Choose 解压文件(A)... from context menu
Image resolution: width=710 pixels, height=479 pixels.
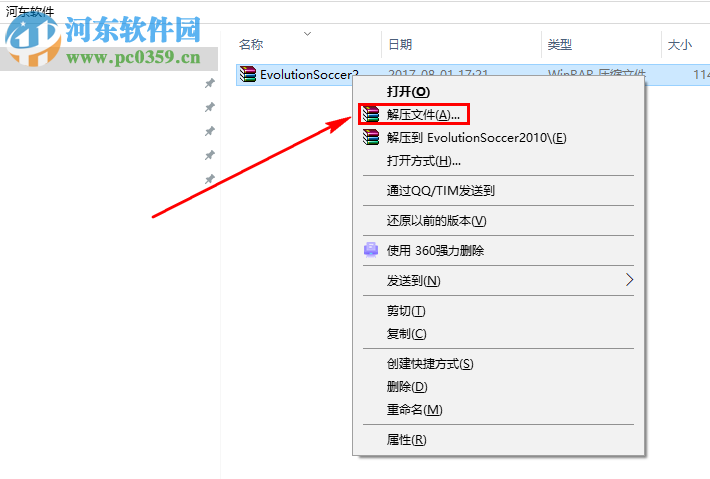click(498, 115)
